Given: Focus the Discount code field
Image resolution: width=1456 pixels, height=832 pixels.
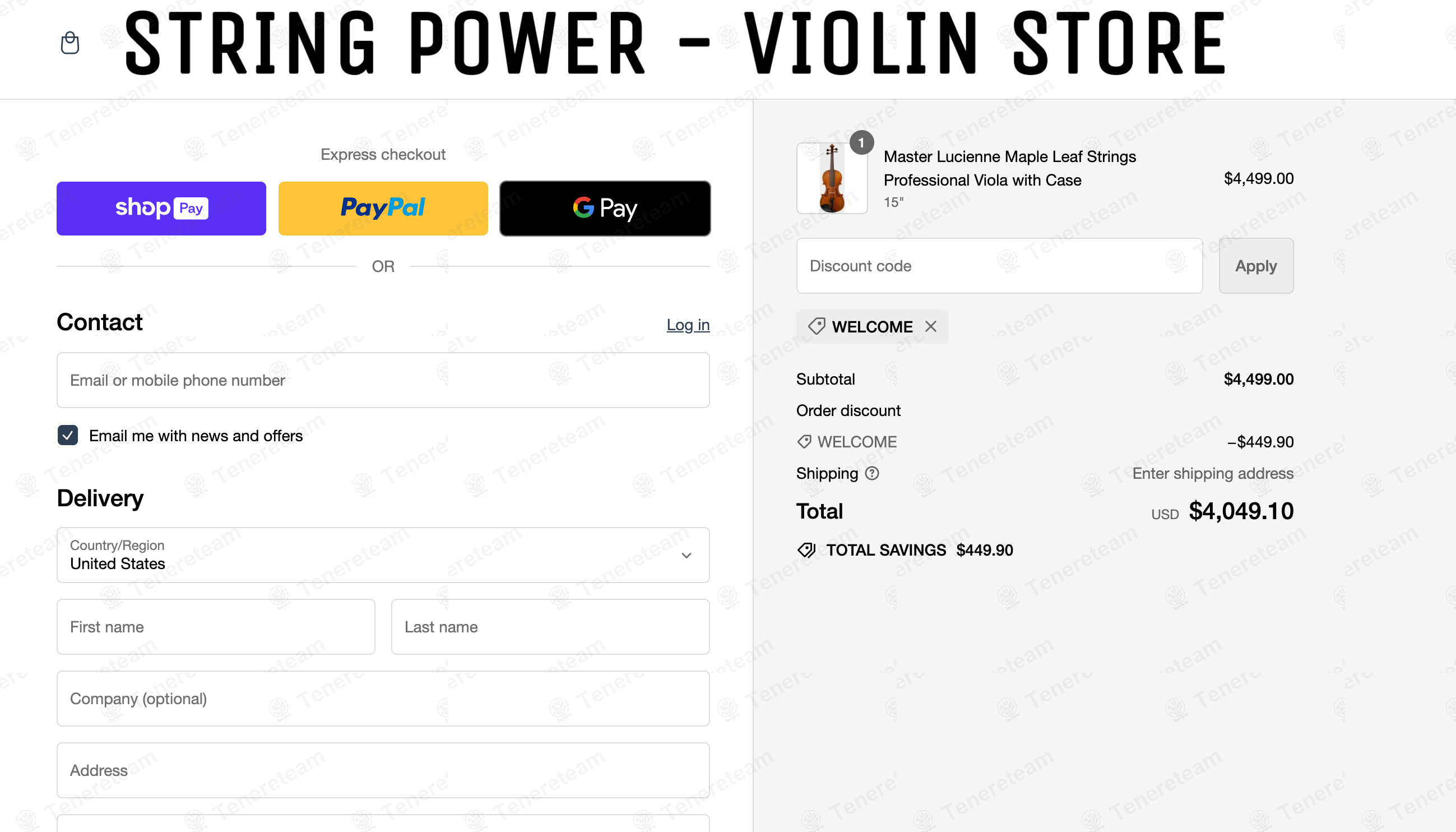Looking at the screenshot, I should pyautogui.click(x=999, y=266).
